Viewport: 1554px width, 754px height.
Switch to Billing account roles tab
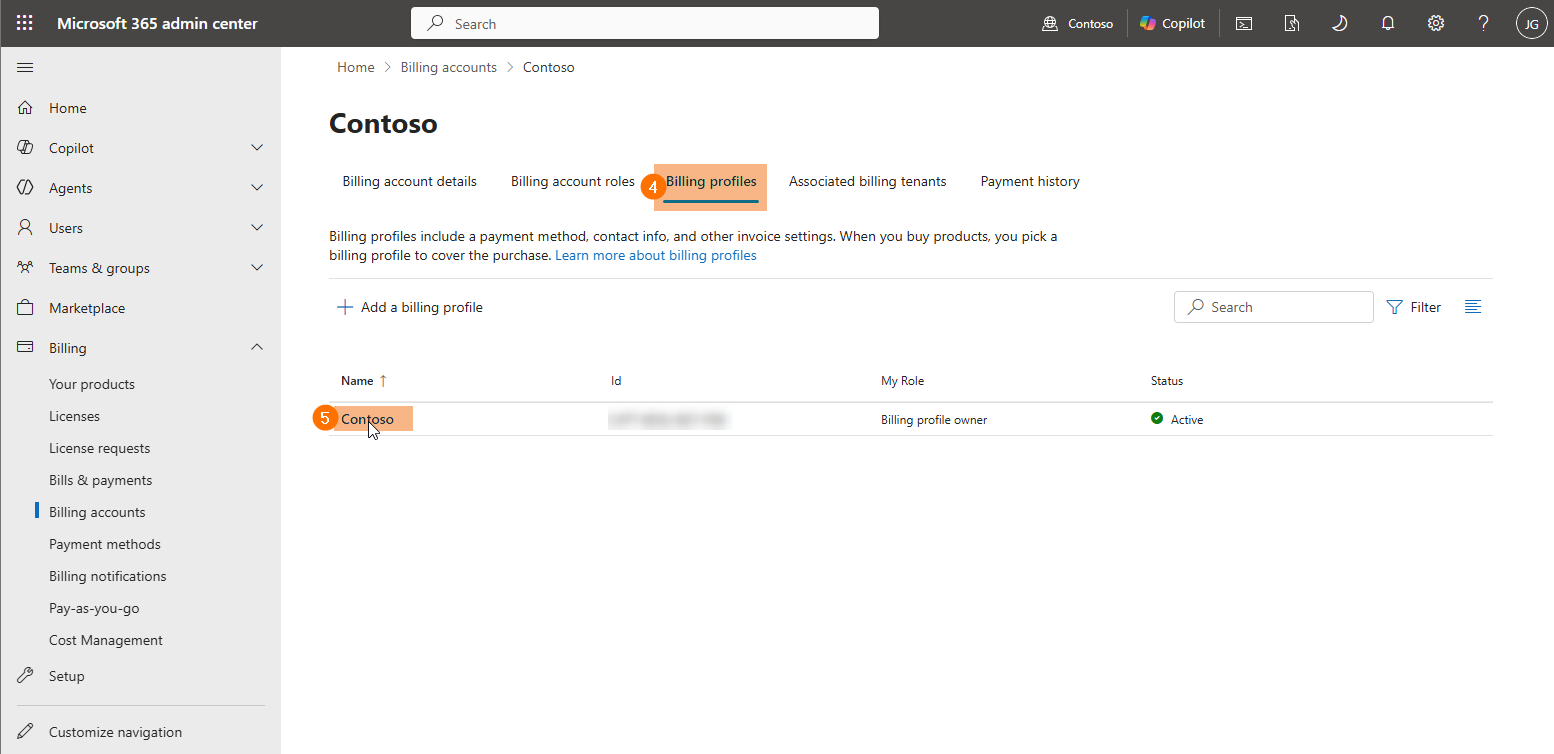(573, 181)
